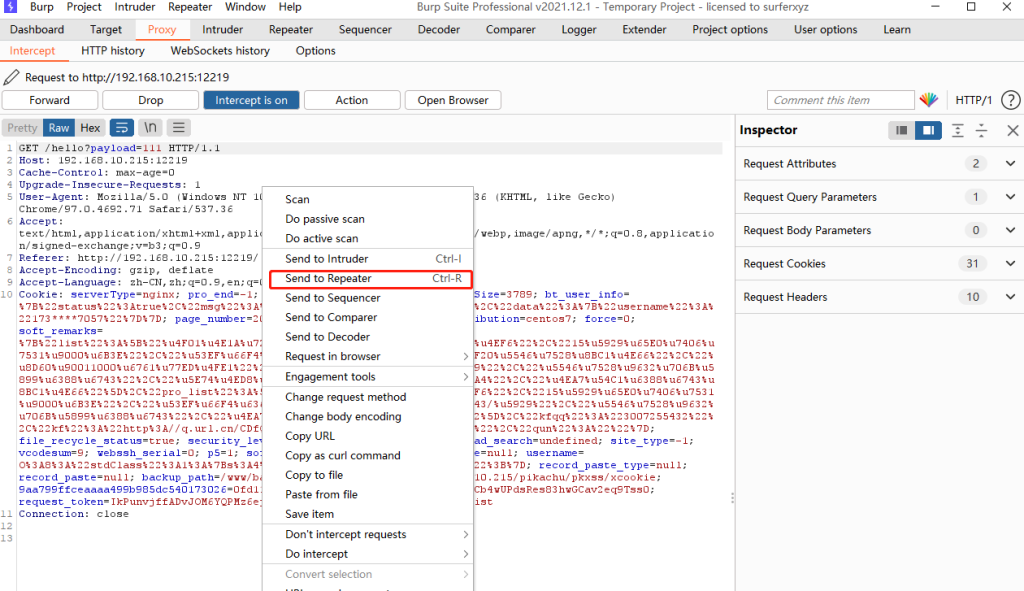
Task: Select Change body encoding
Action: pyautogui.click(x=368, y=417)
